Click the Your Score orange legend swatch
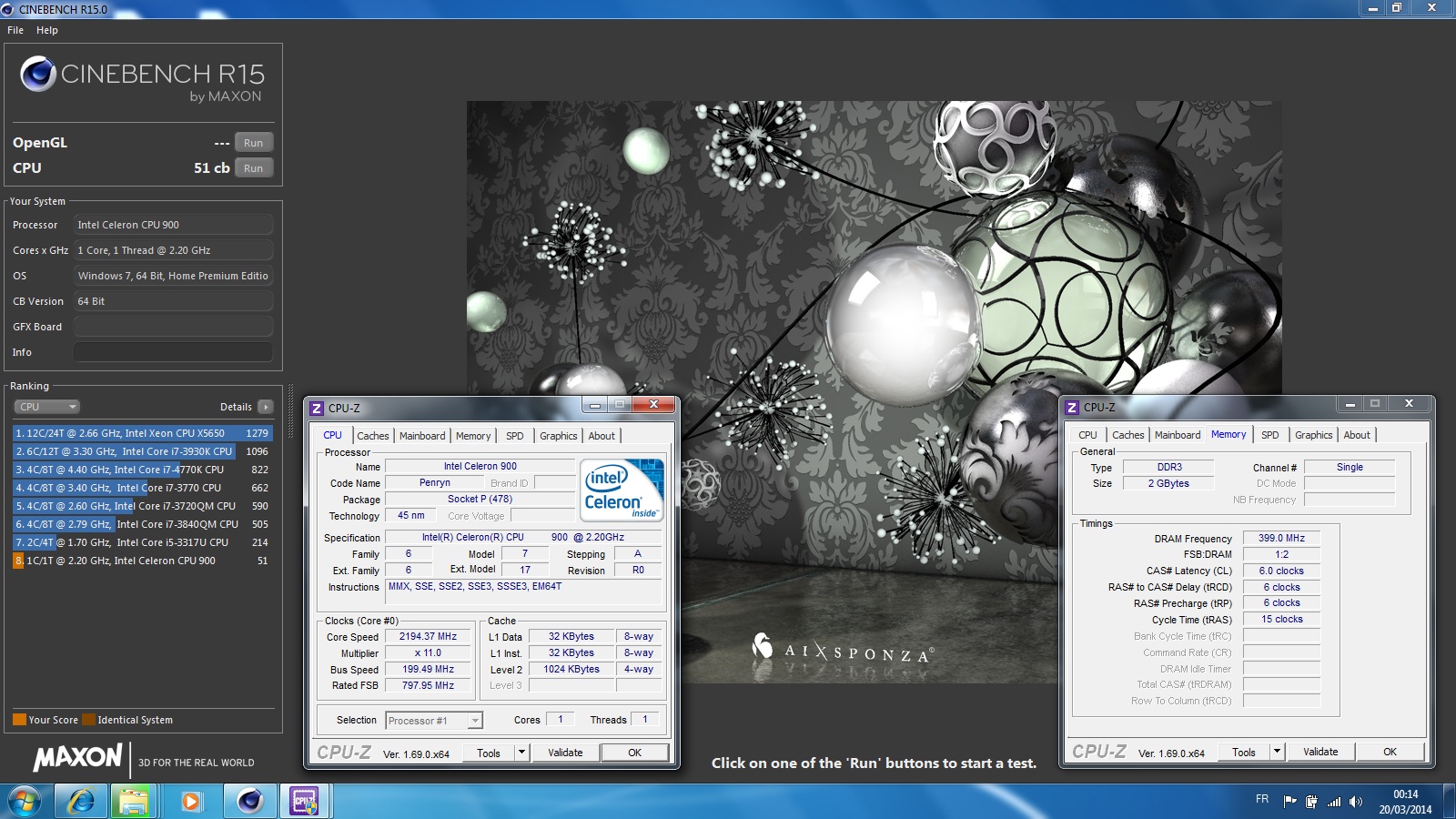This screenshot has width=1456, height=819. (19, 720)
